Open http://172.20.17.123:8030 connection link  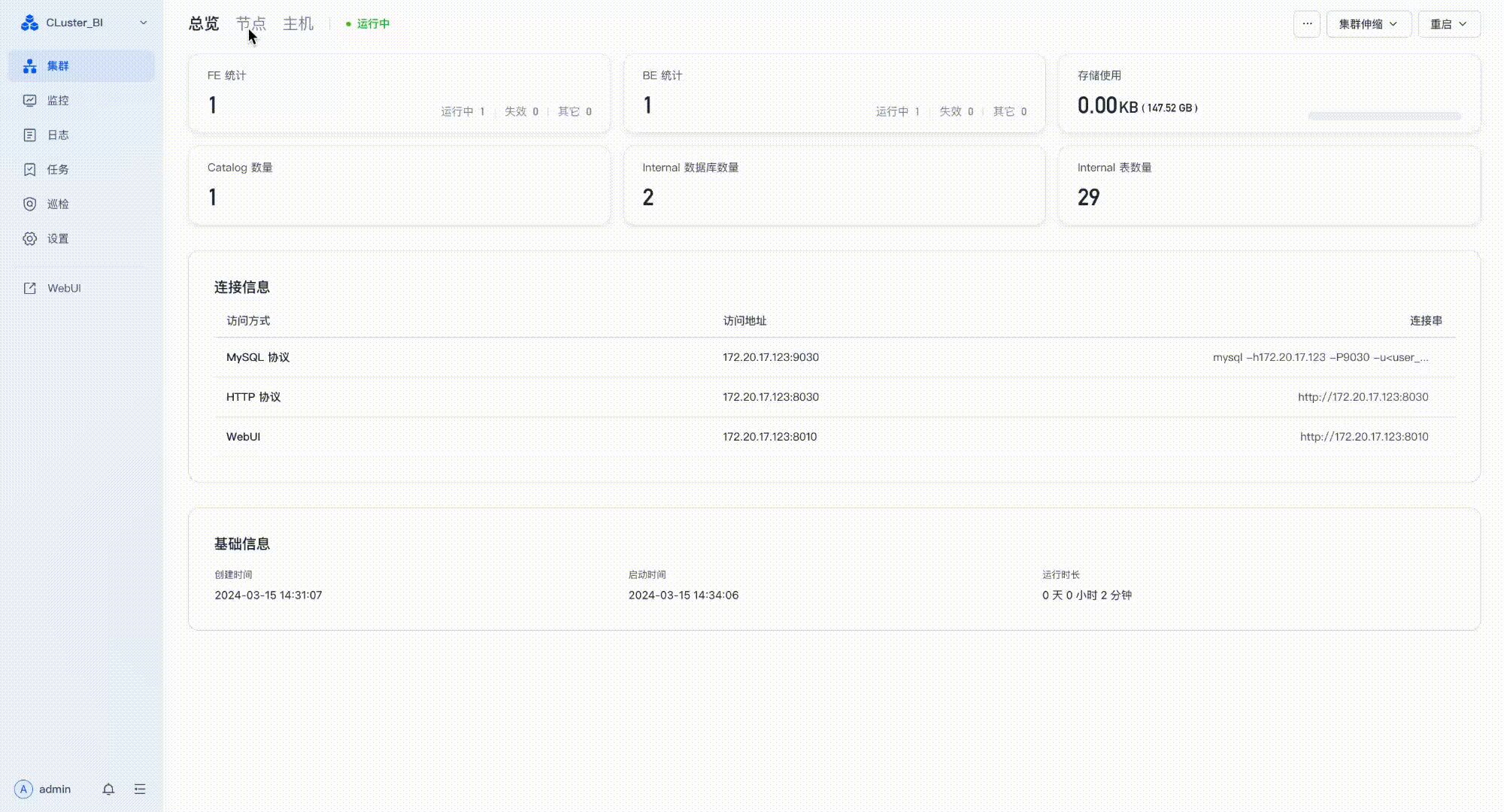[x=1363, y=397]
